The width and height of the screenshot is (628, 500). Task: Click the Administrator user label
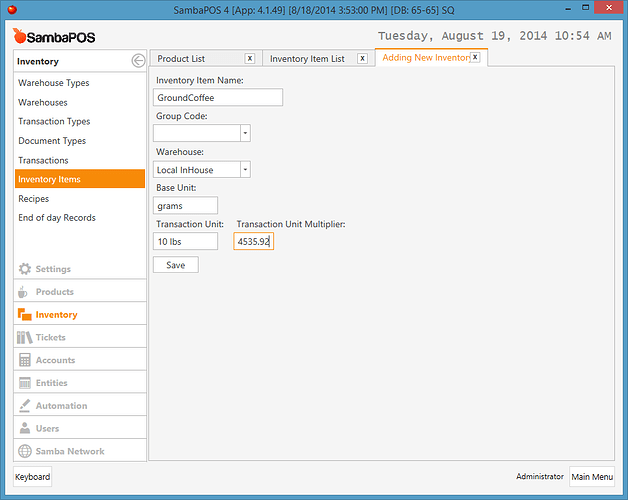click(539, 476)
